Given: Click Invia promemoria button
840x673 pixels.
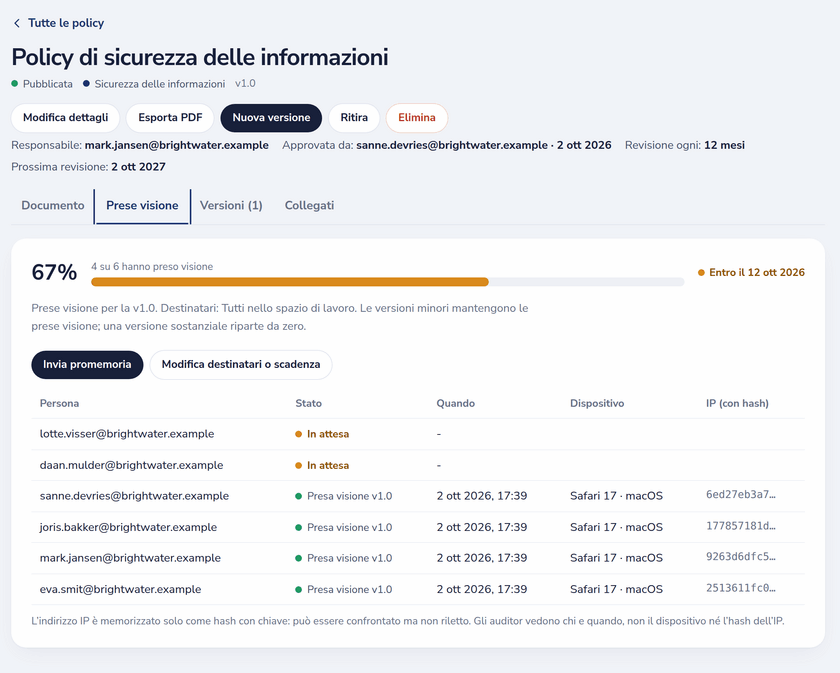Looking at the screenshot, I should click(87, 365).
